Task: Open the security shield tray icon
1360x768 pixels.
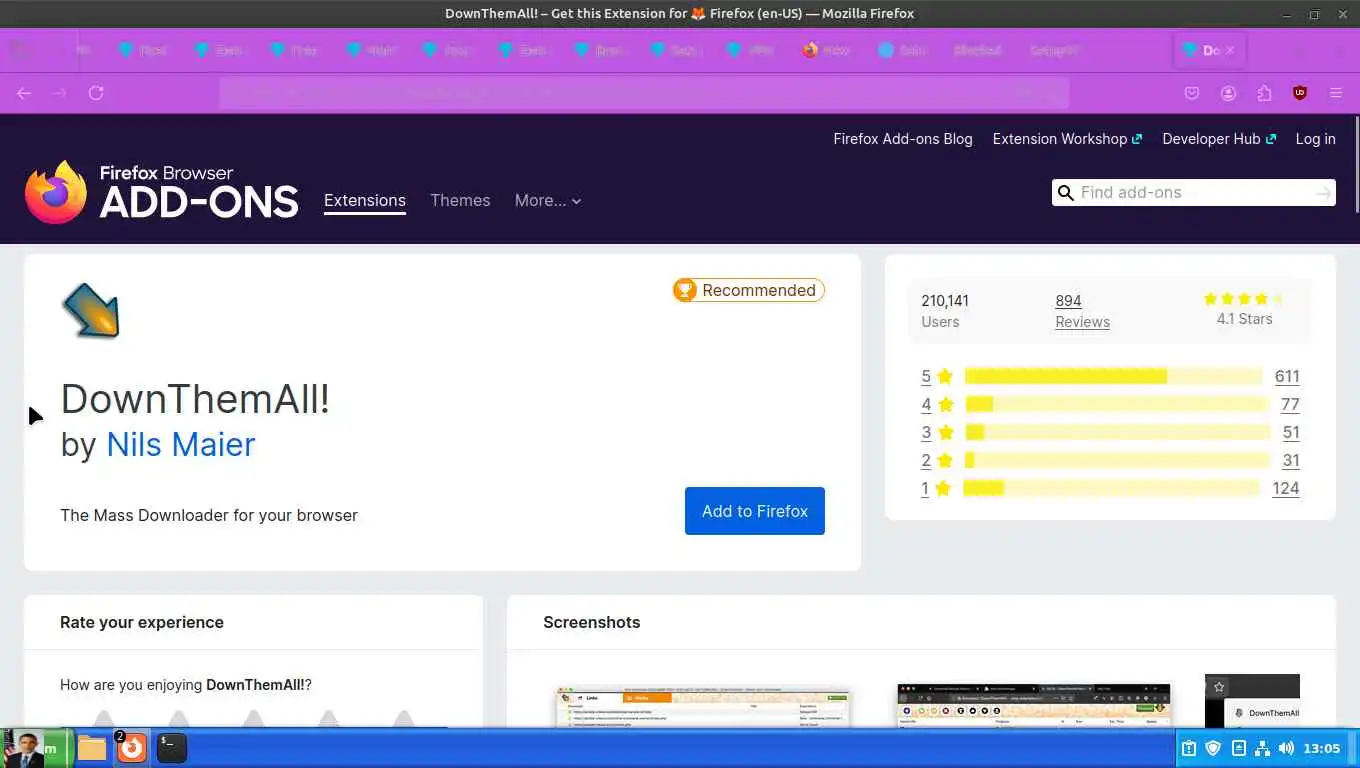Action: [1213, 748]
